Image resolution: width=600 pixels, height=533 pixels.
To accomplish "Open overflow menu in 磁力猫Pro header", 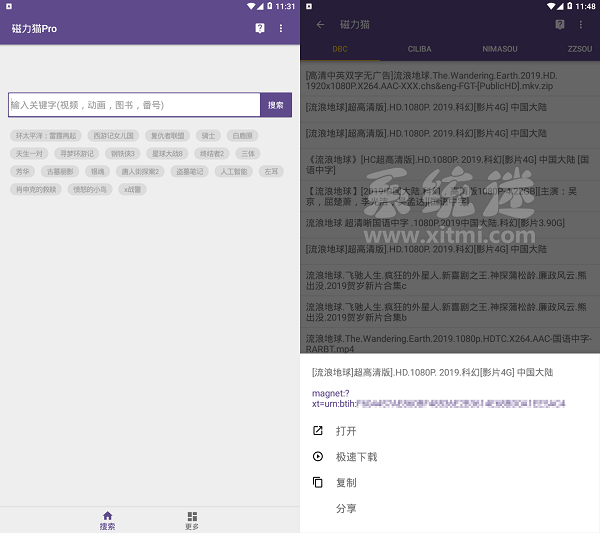I will (x=281, y=28).
